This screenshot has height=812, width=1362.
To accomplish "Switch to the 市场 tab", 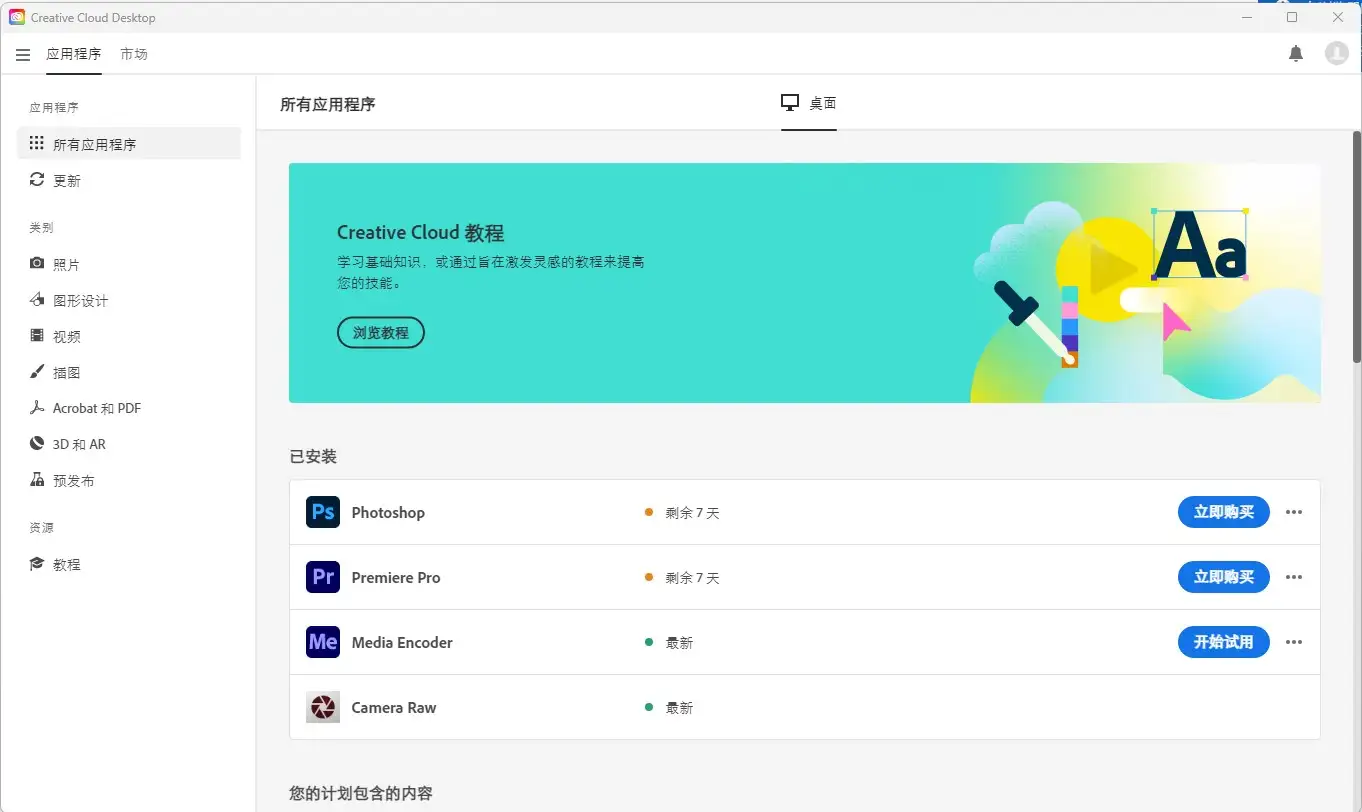I will click(136, 54).
